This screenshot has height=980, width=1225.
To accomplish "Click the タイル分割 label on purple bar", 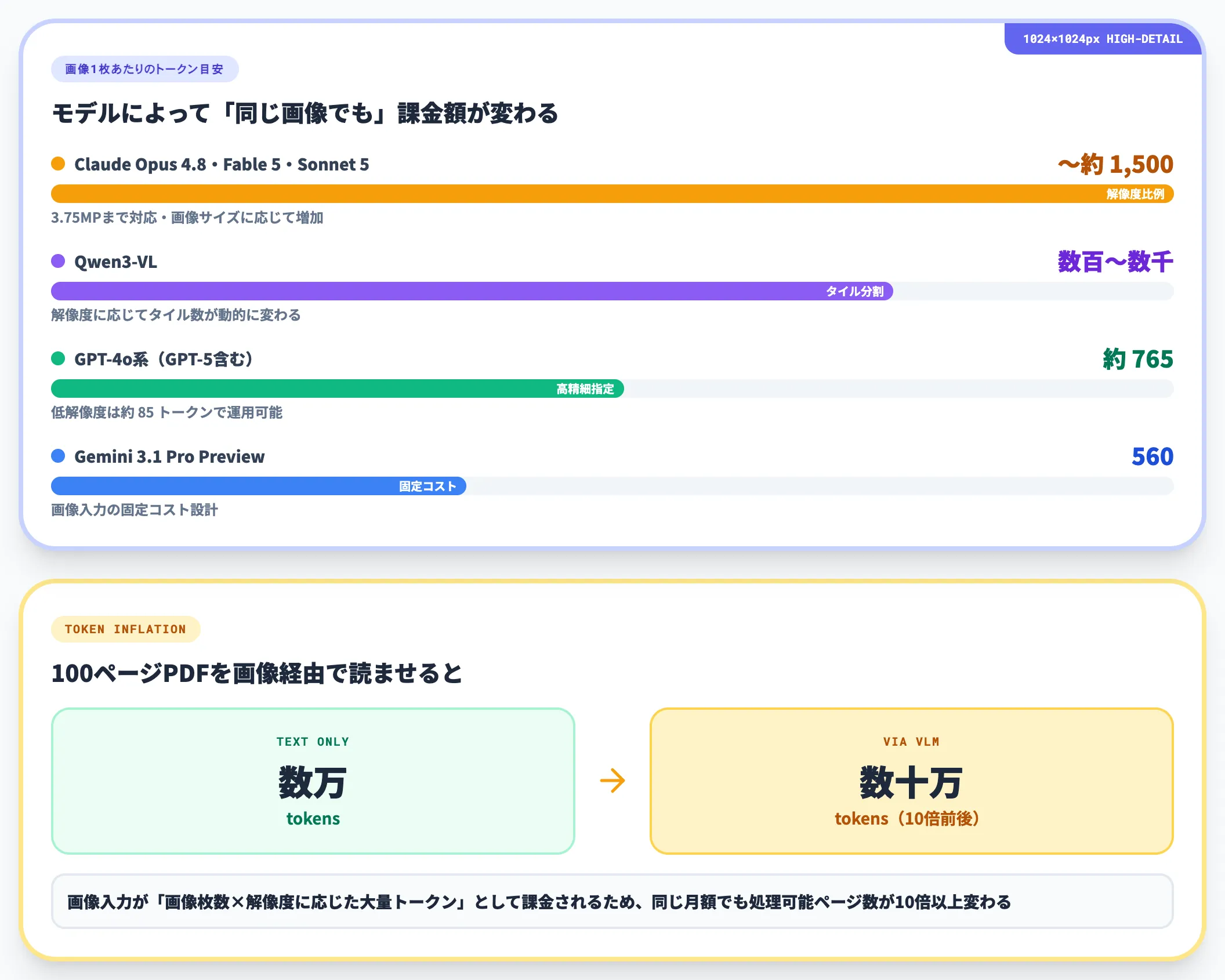I will tap(855, 292).
